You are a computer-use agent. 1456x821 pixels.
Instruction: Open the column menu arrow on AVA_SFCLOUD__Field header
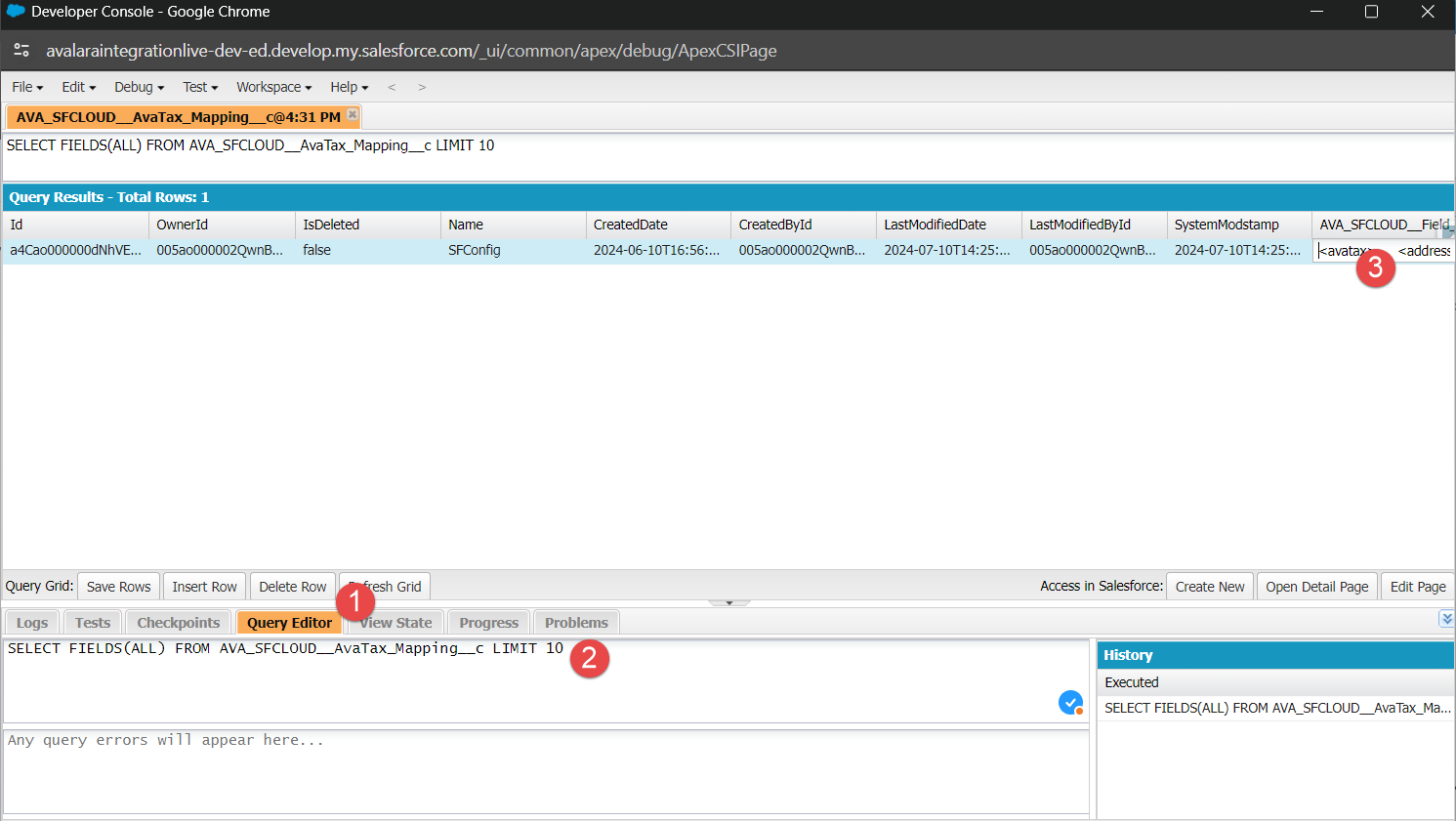click(x=1449, y=231)
